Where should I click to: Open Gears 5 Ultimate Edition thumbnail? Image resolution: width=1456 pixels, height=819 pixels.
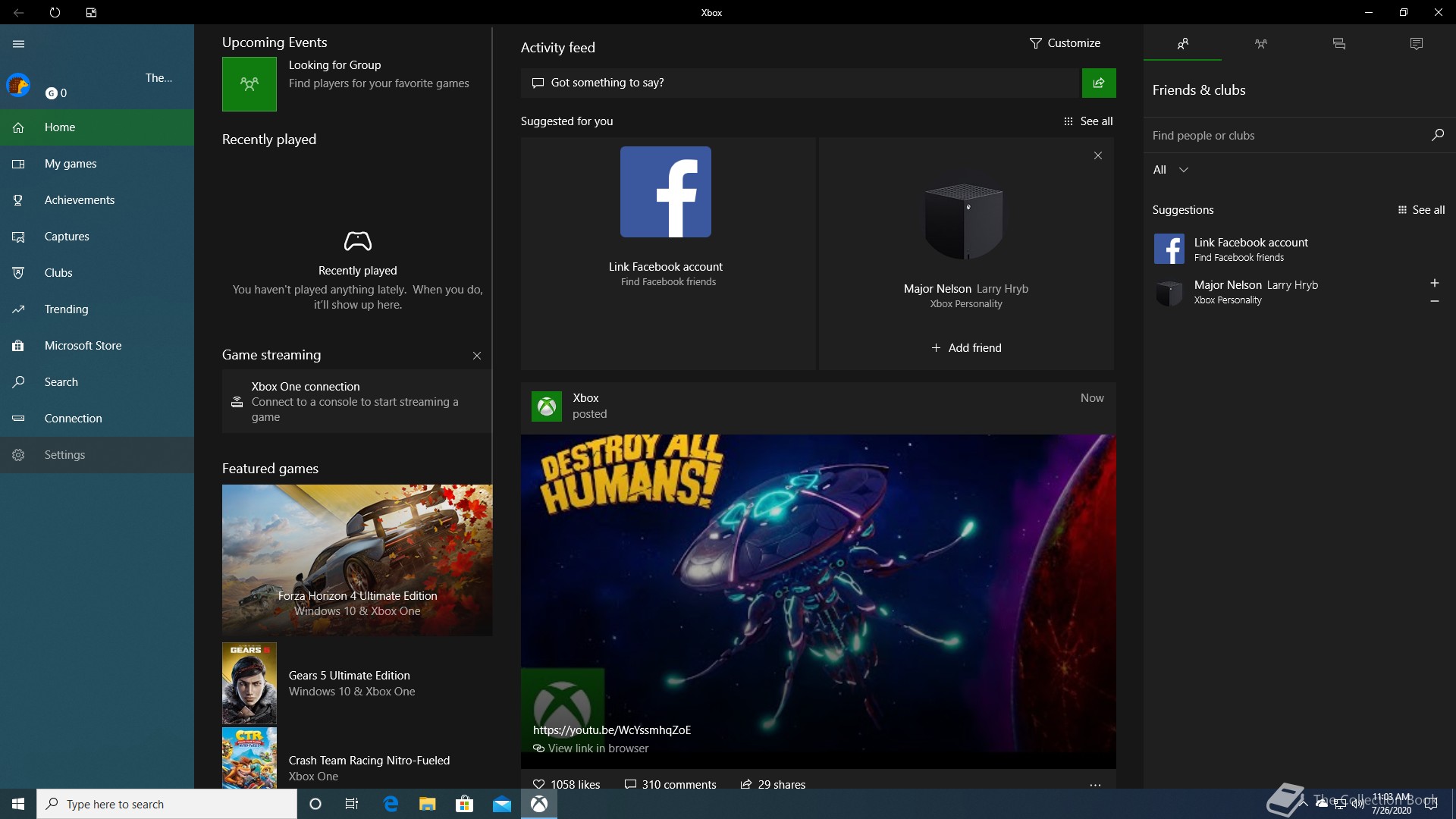coord(249,683)
